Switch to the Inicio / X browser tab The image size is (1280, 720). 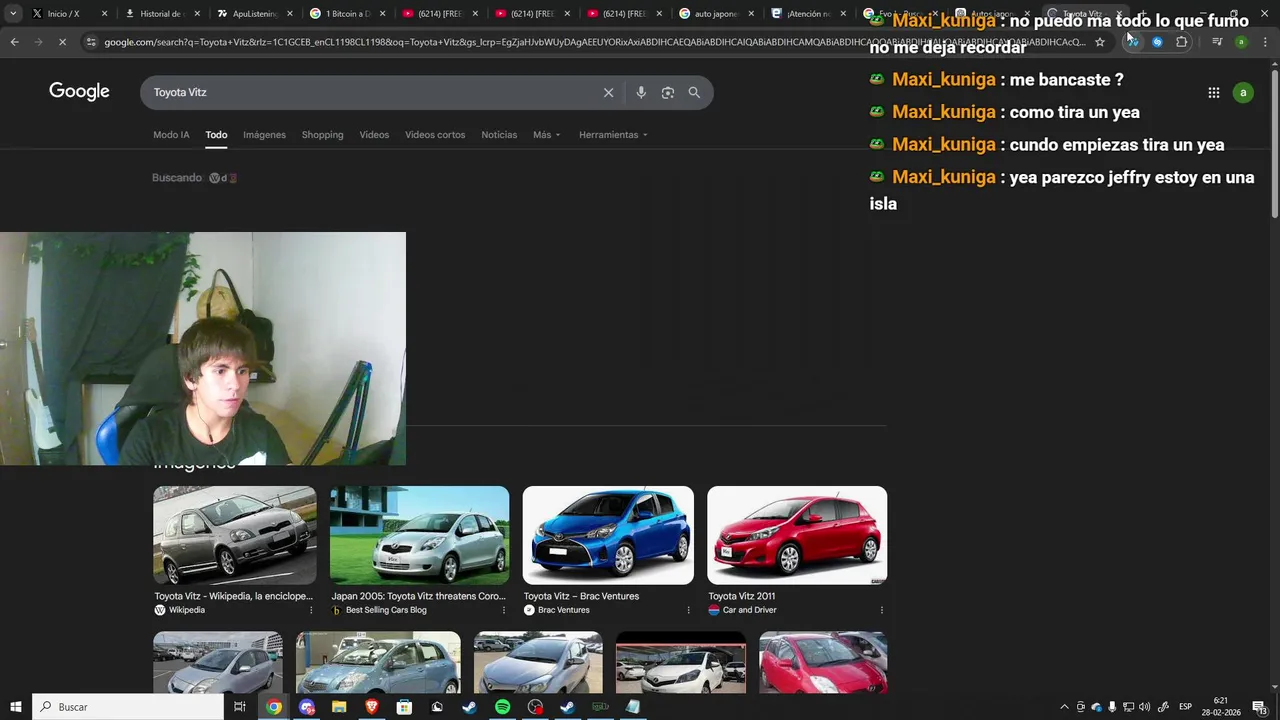[x=68, y=14]
